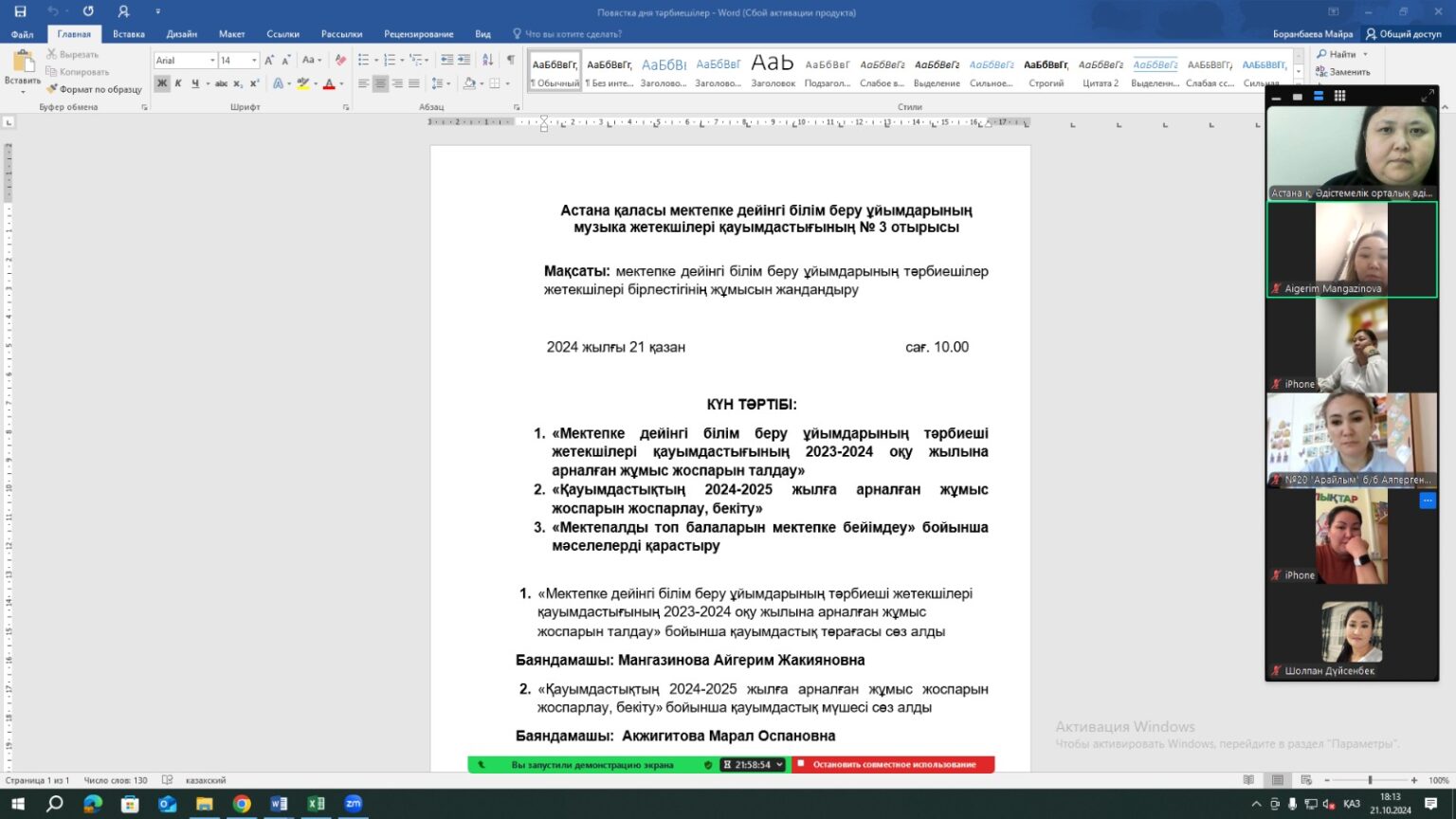The width and height of the screenshot is (1456, 819).
Task: Click the Sort A-Z icon
Action: pos(487,60)
